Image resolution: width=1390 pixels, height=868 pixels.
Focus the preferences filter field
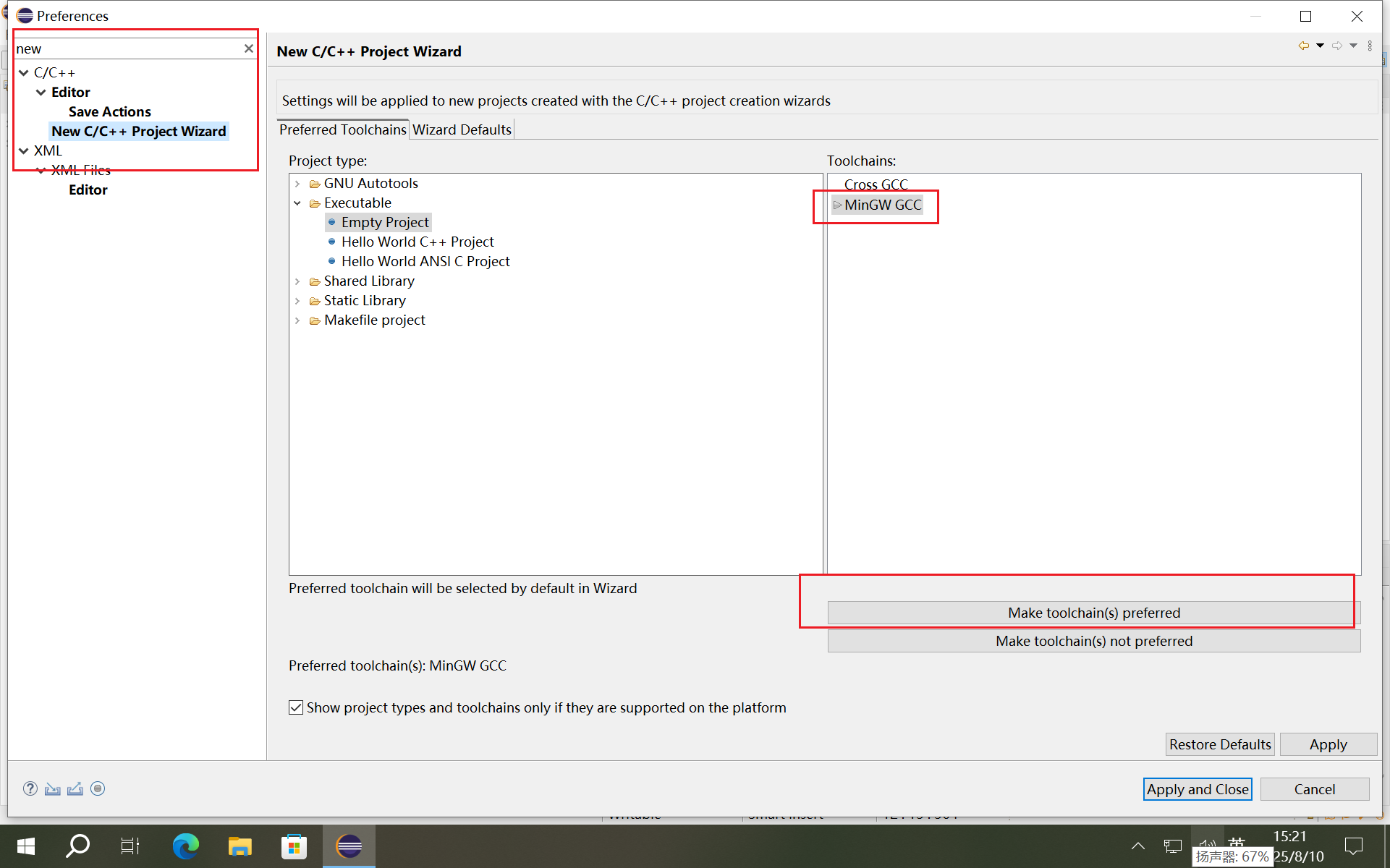128,48
